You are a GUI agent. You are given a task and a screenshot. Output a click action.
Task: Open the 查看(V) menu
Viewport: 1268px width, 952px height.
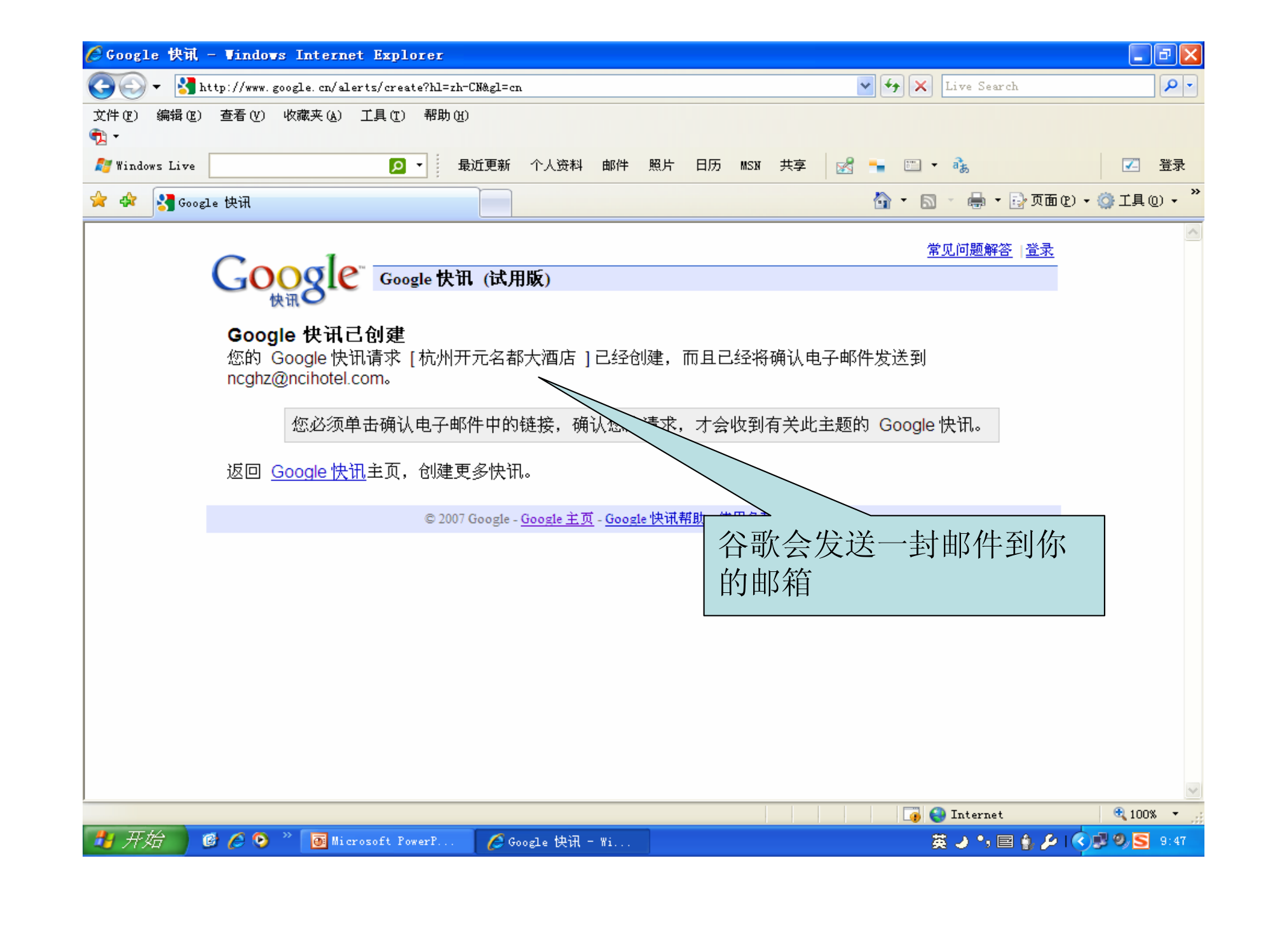tap(242, 116)
